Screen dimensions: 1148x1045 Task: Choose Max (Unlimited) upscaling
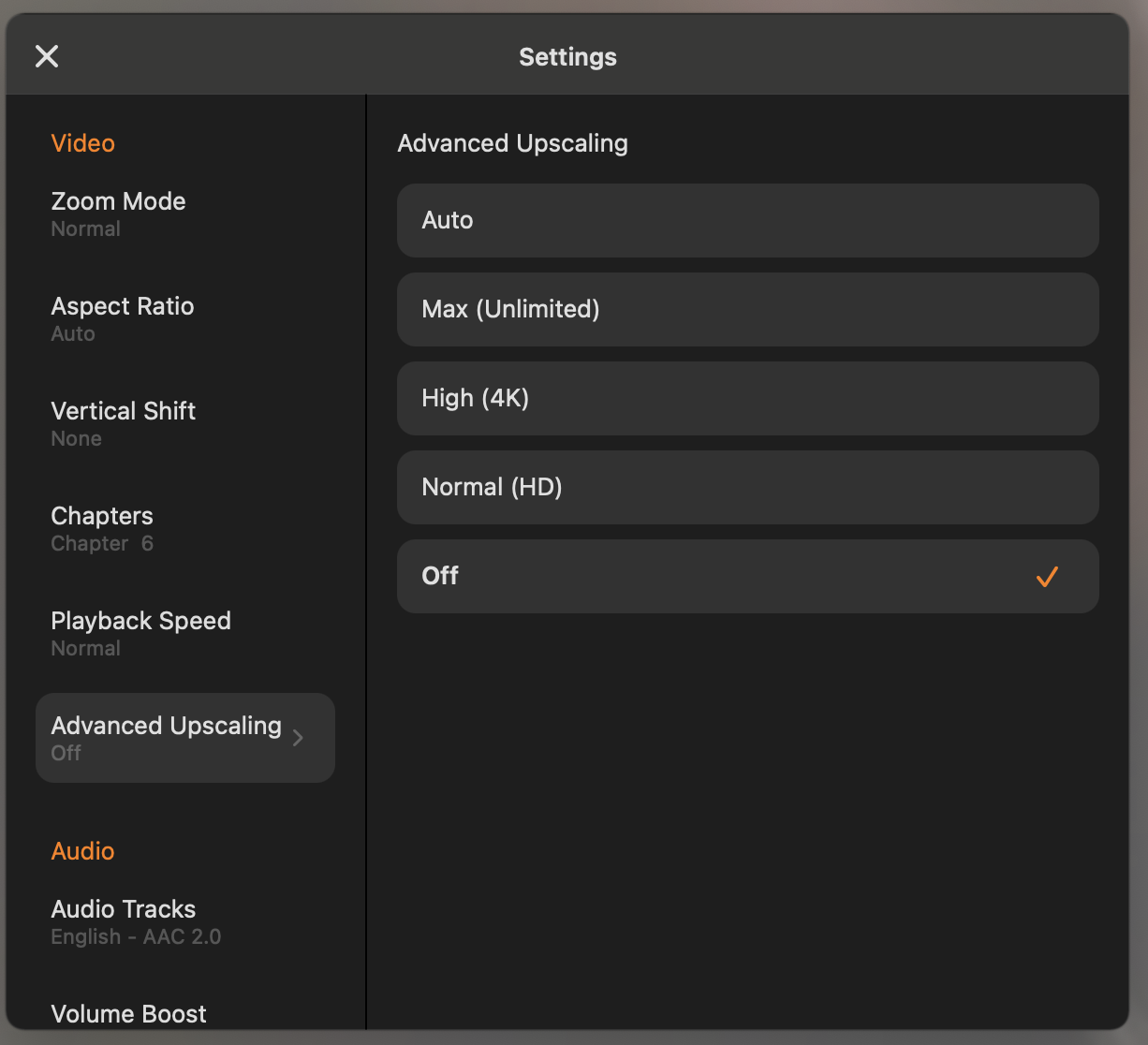click(747, 309)
